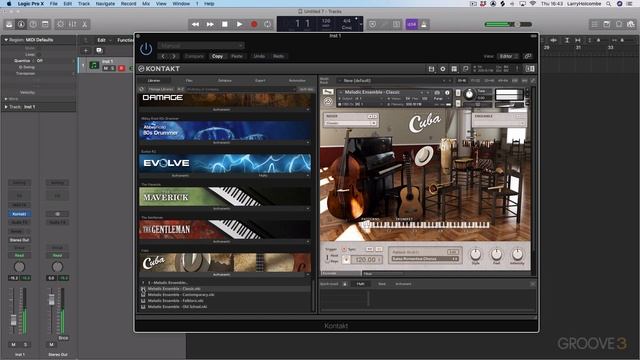The height and width of the screenshot is (360, 640).
Task: Expand the Cuba library Instruments dropdown arrow
Action: (x=308, y=275)
